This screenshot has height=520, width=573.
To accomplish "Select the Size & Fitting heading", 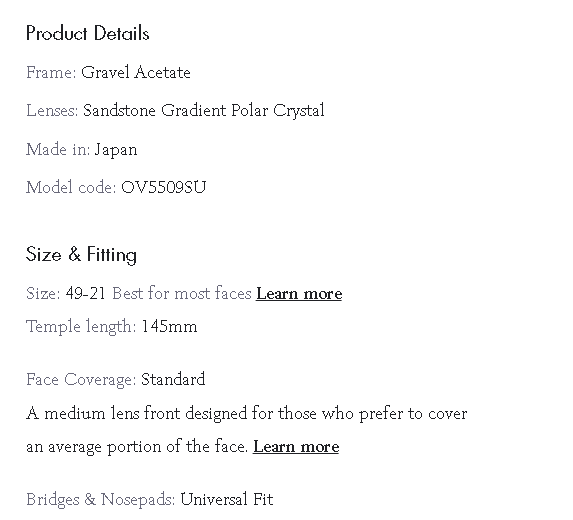I will 81,254.
